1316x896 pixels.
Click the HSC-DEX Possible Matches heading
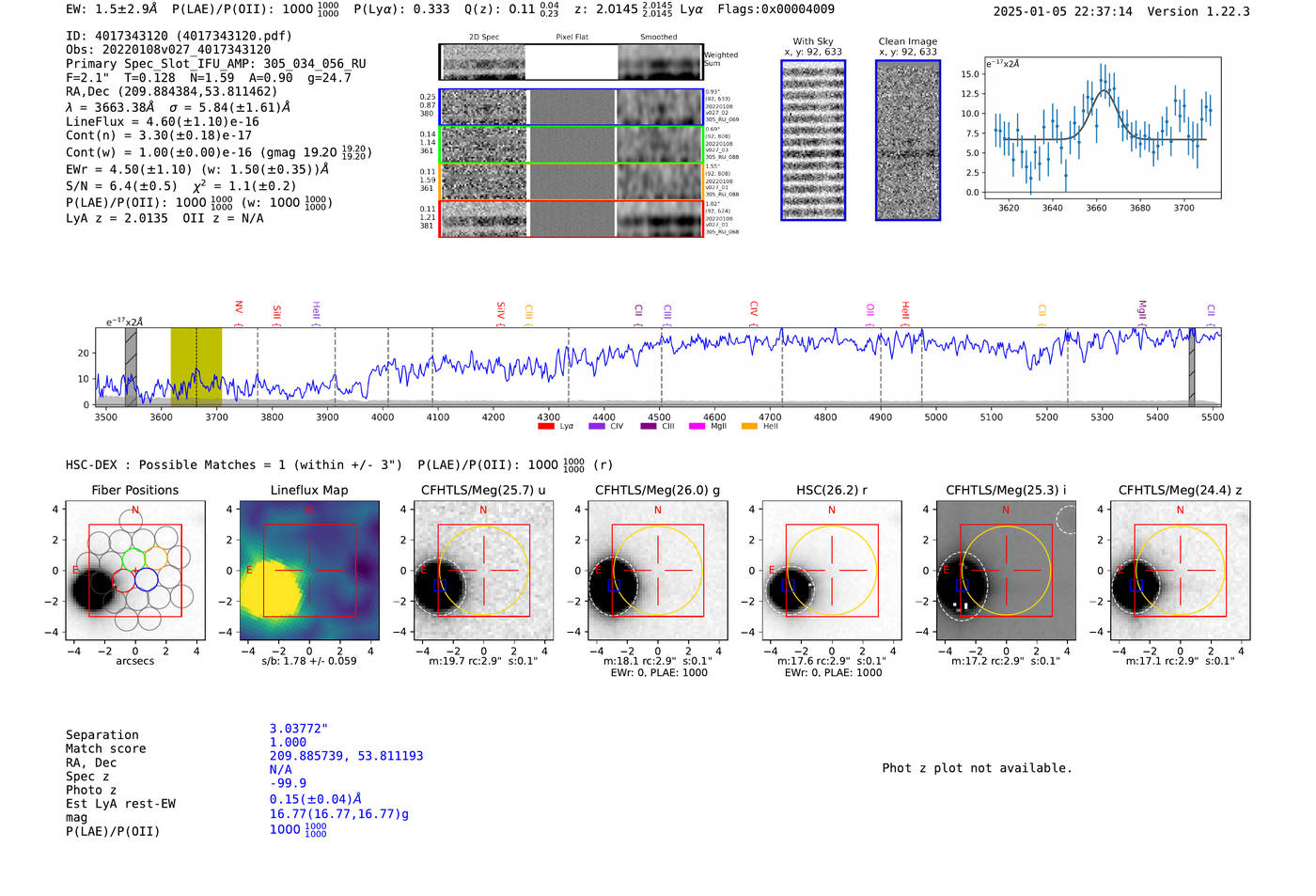(x=234, y=464)
